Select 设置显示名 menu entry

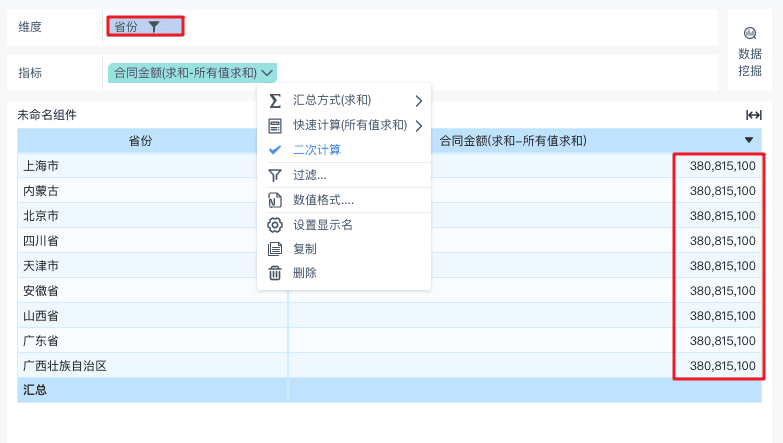(x=322, y=225)
